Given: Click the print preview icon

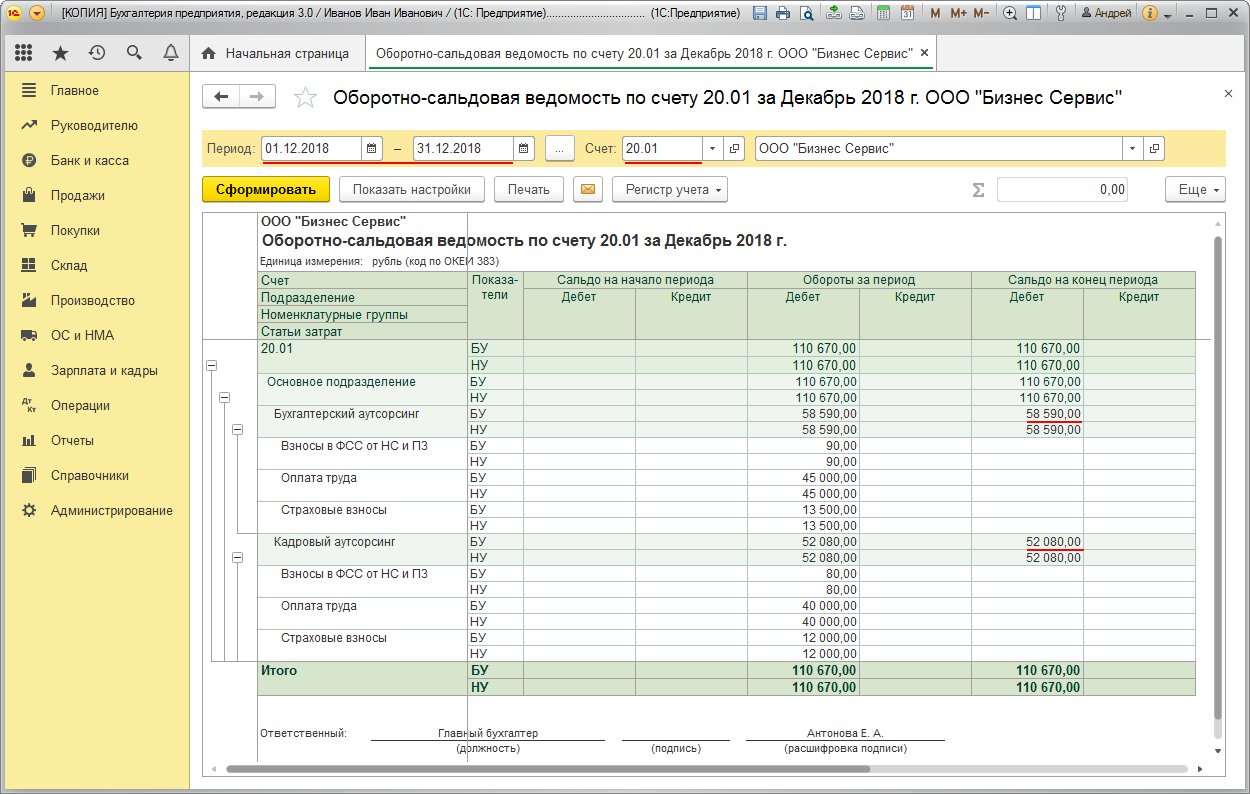Looking at the screenshot, I should [806, 13].
